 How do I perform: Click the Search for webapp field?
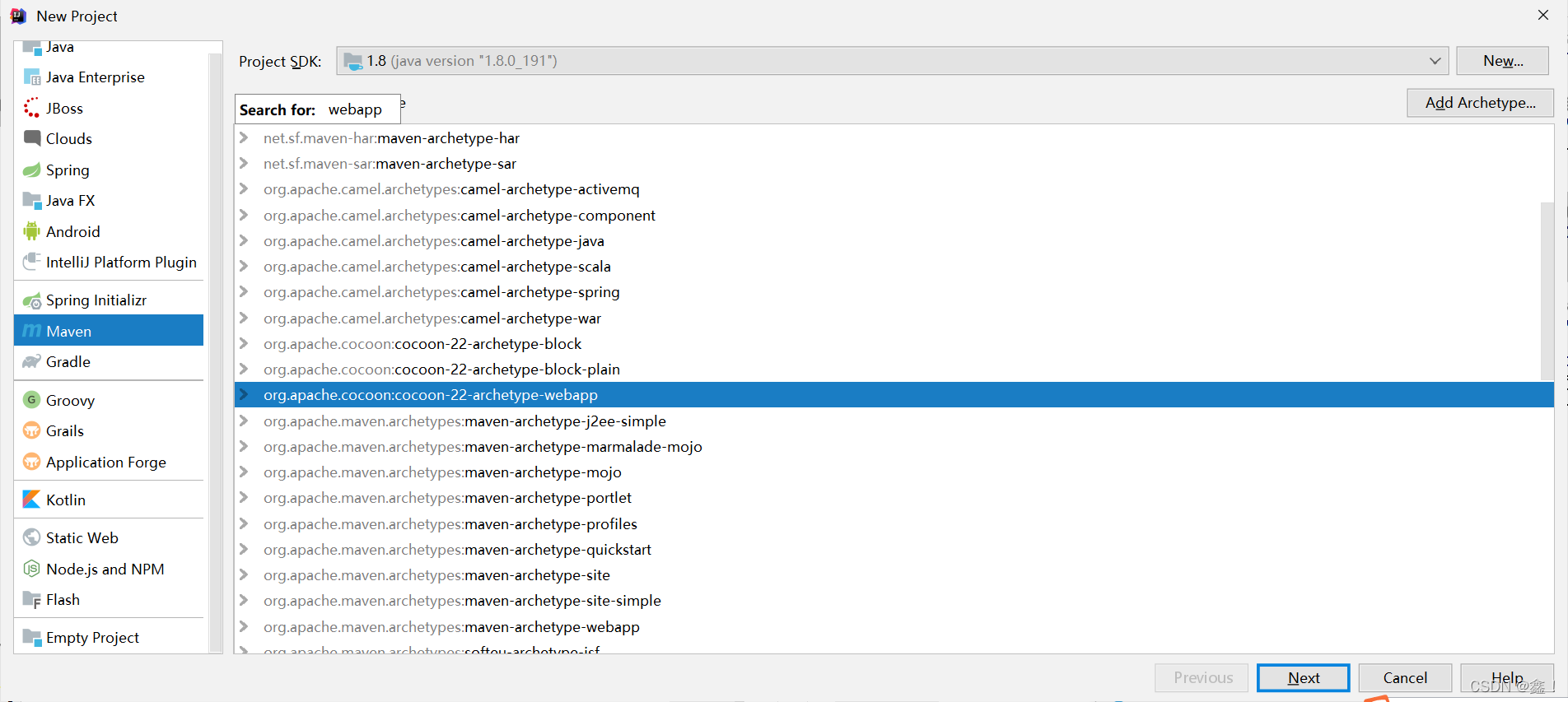[318, 109]
